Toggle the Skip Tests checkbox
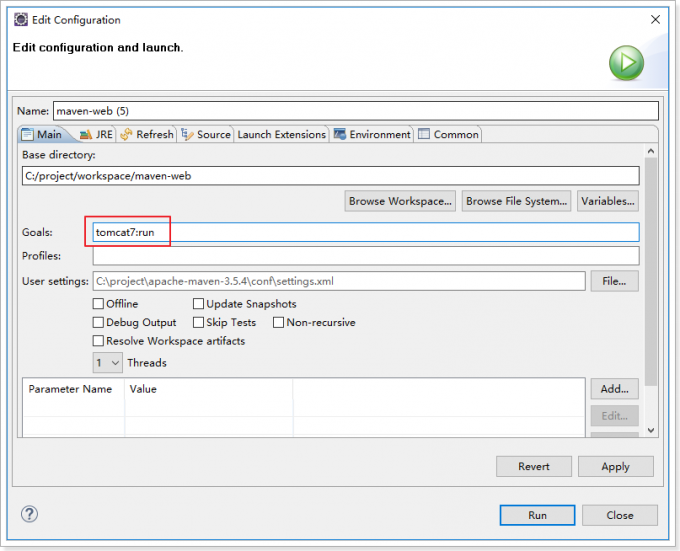The height and width of the screenshot is (551, 680). [x=198, y=323]
